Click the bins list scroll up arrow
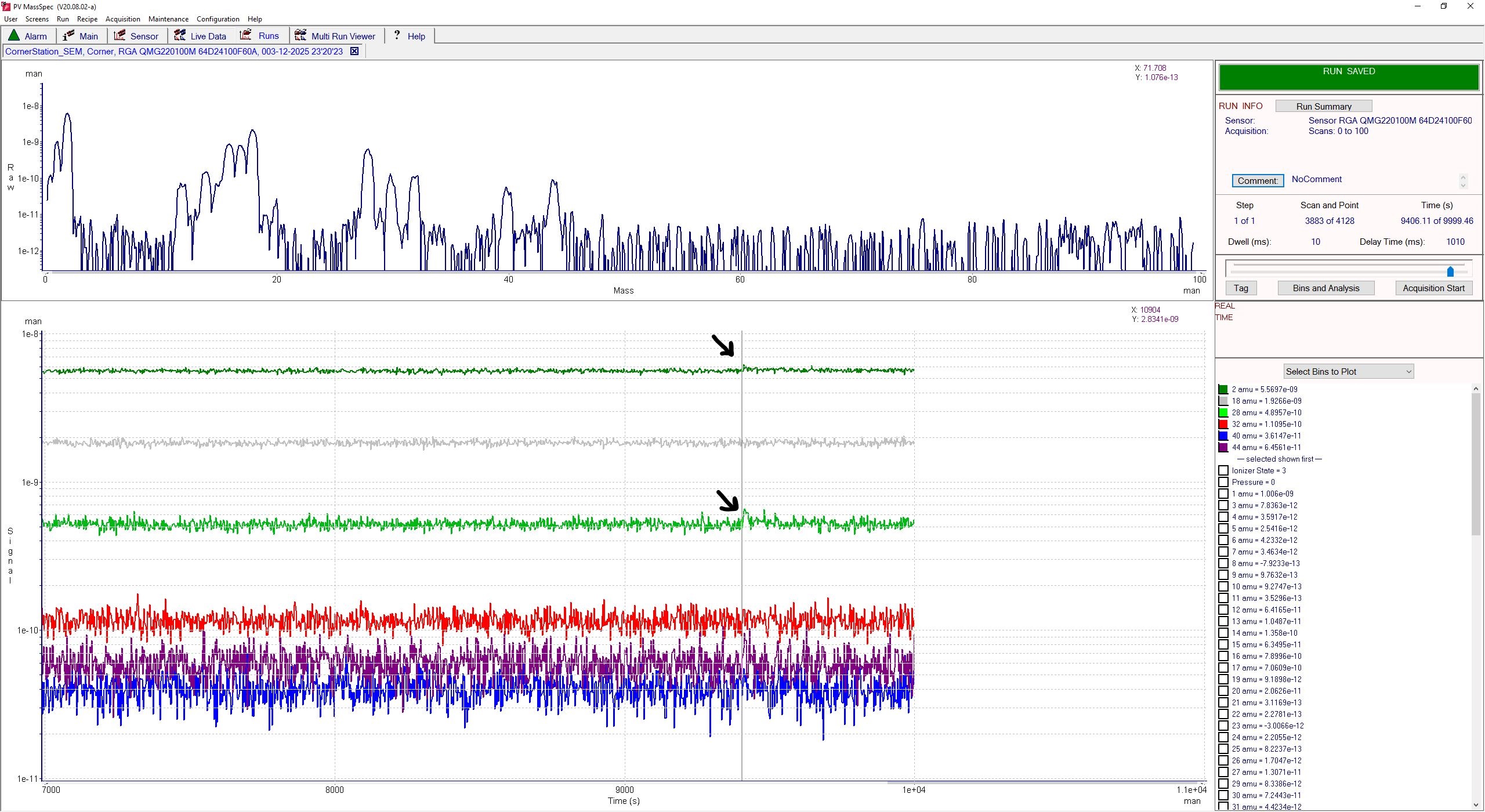 coord(1476,388)
